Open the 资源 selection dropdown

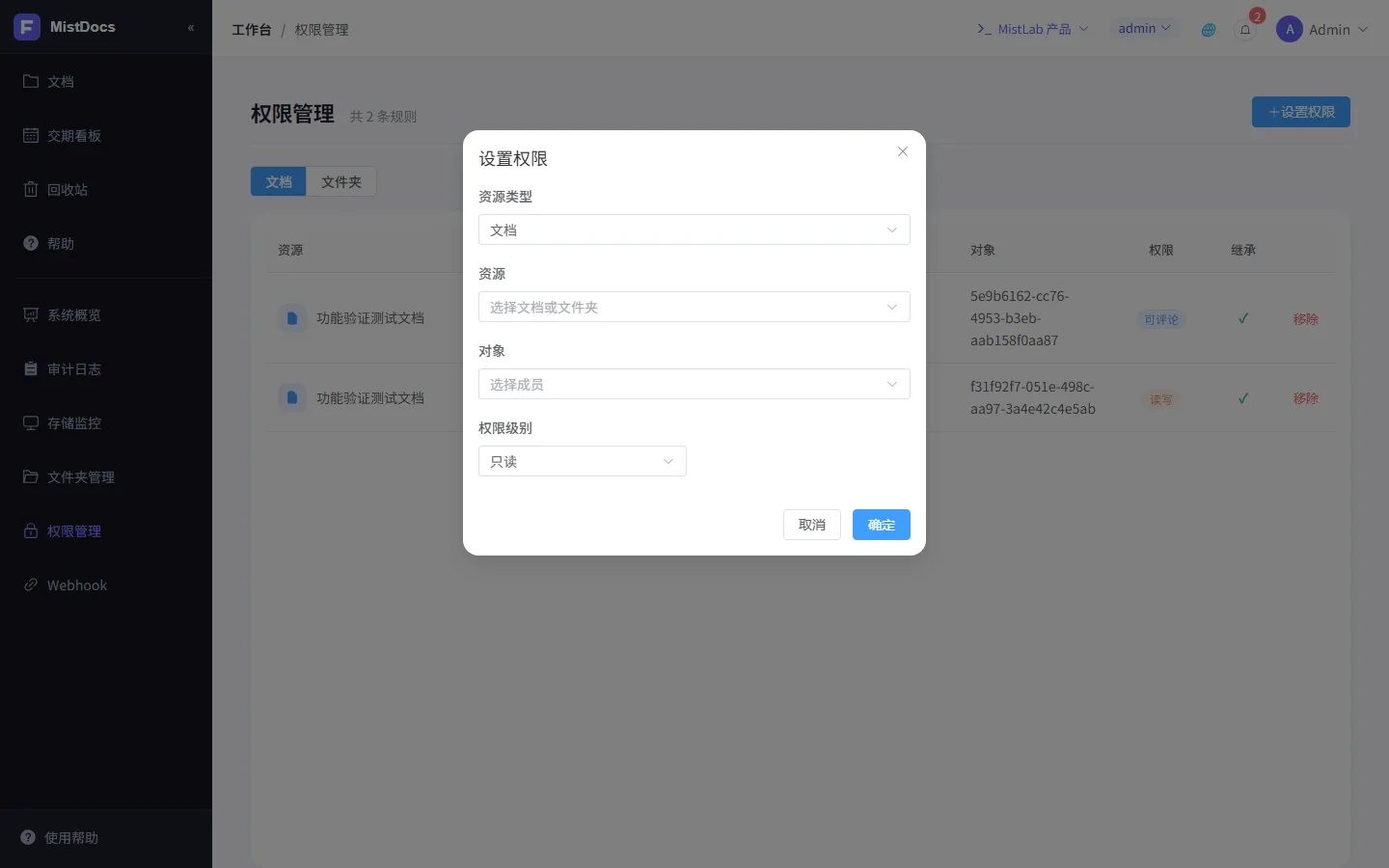tap(694, 307)
